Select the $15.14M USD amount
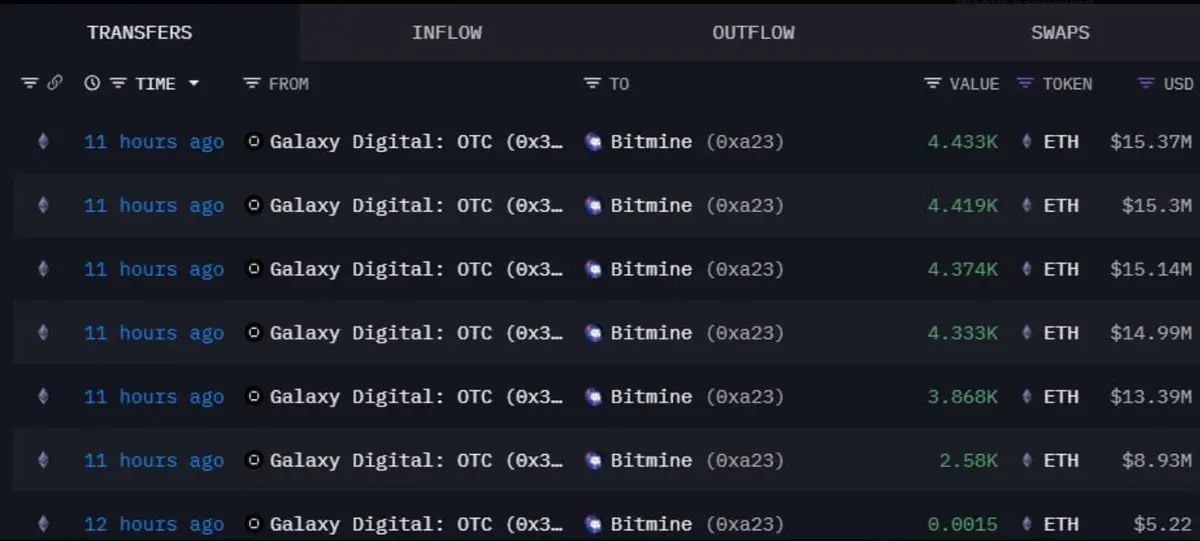1200x541 pixels. pos(1151,269)
